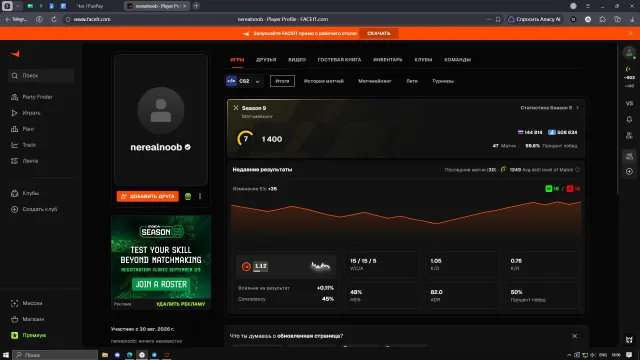Open the address bar three-dot menu
Image resolution: width=640 pixels, height=360 pixels.
488,19
